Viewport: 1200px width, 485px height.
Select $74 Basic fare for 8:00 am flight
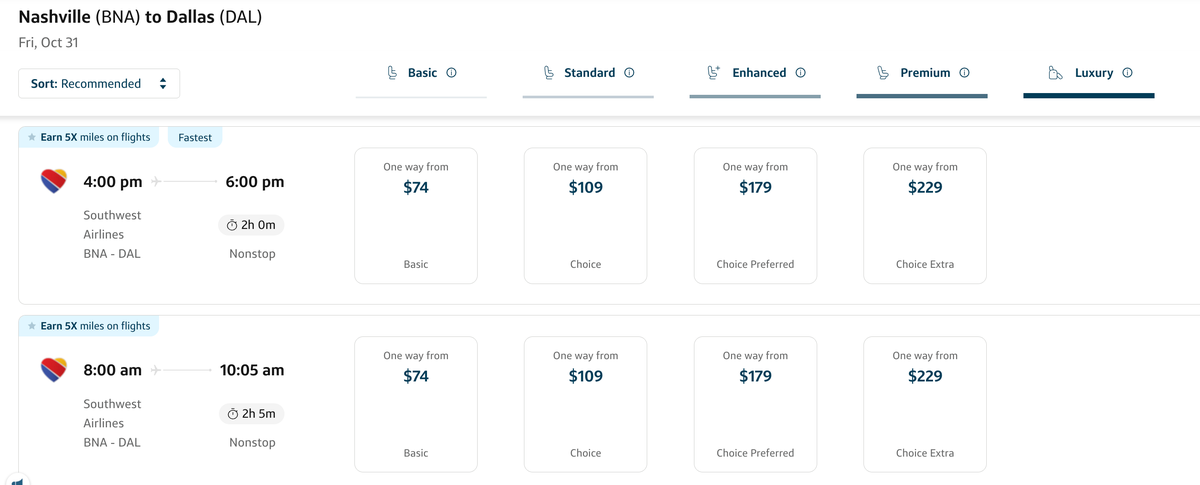416,404
